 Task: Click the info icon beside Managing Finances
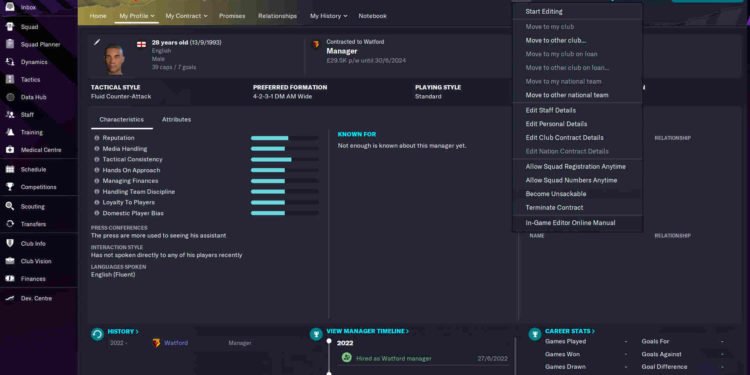pyautogui.click(x=97, y=181)
